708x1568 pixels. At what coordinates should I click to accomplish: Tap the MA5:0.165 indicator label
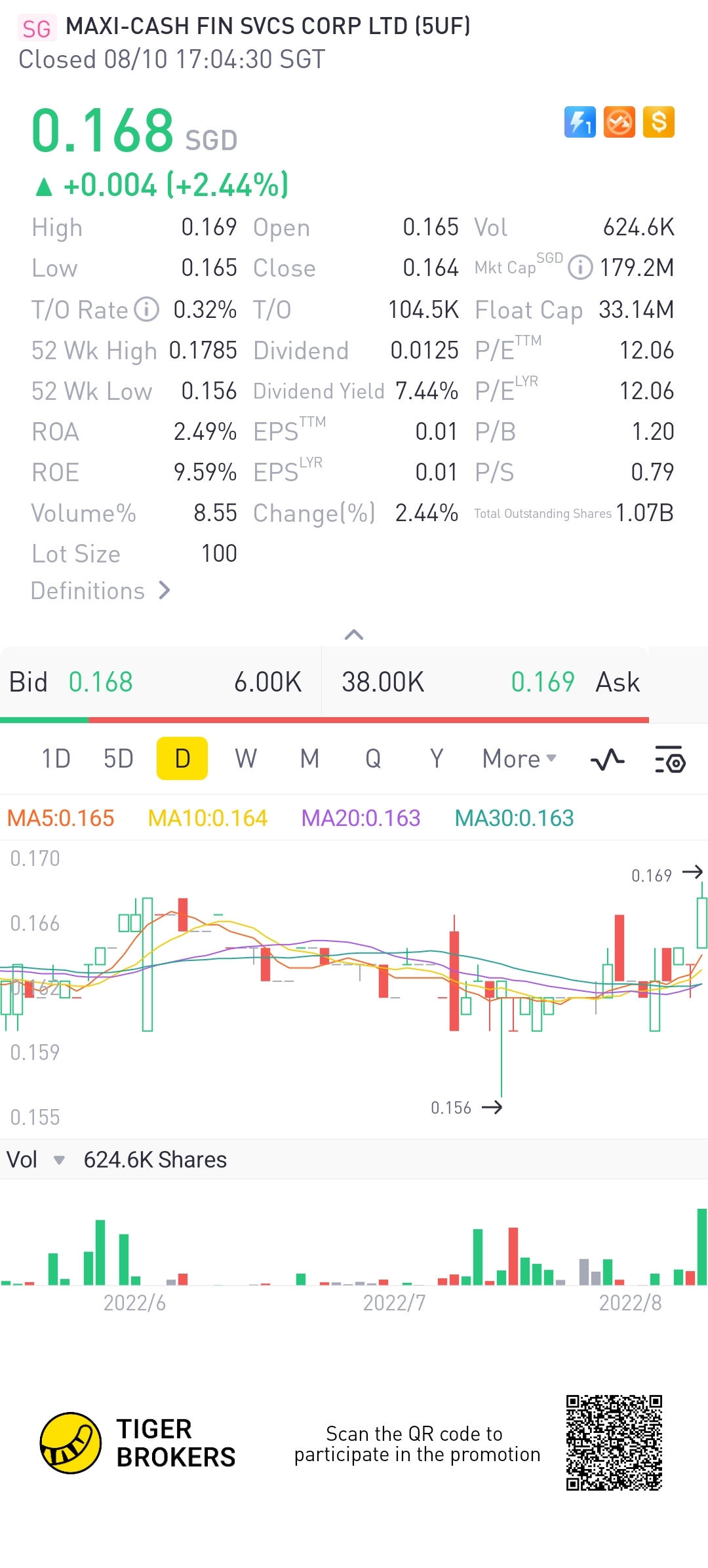[x=60, y=818]
